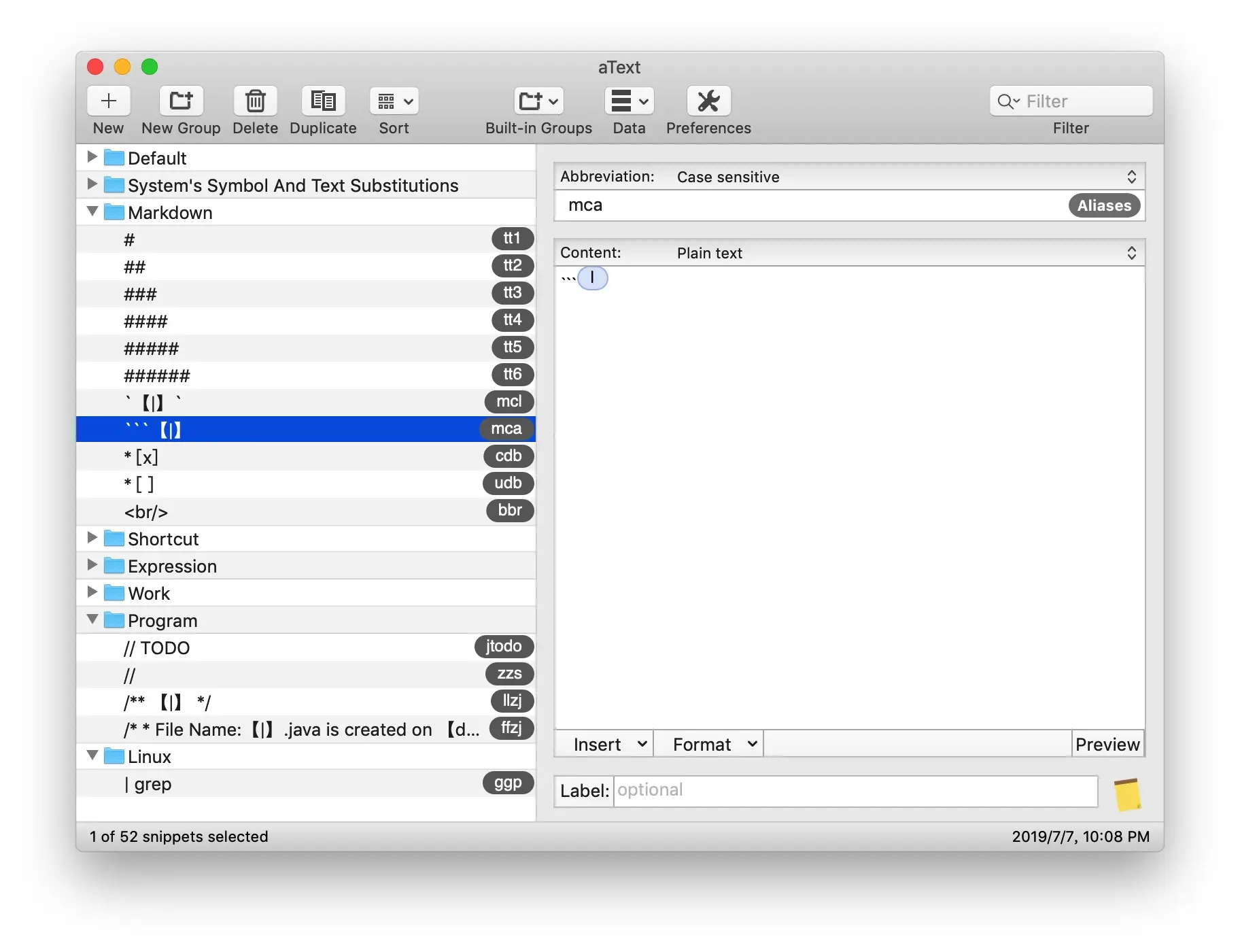This screenshot has width=1240, height=952.
Task: Click the Aliases button
Action: (x=1104, y=205)
